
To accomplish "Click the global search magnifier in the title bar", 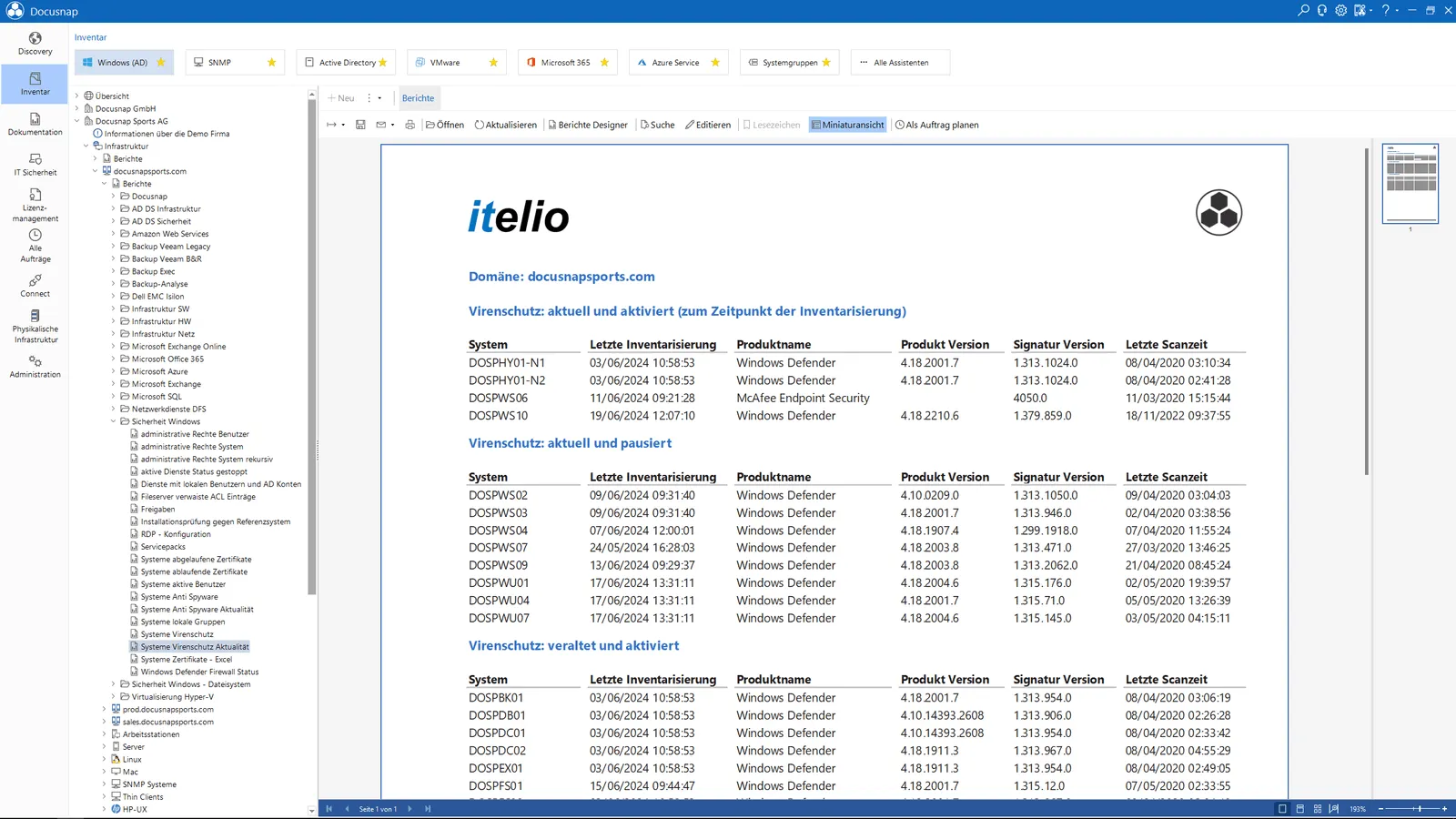I will pyautogui.click(x=1303, y=10).
